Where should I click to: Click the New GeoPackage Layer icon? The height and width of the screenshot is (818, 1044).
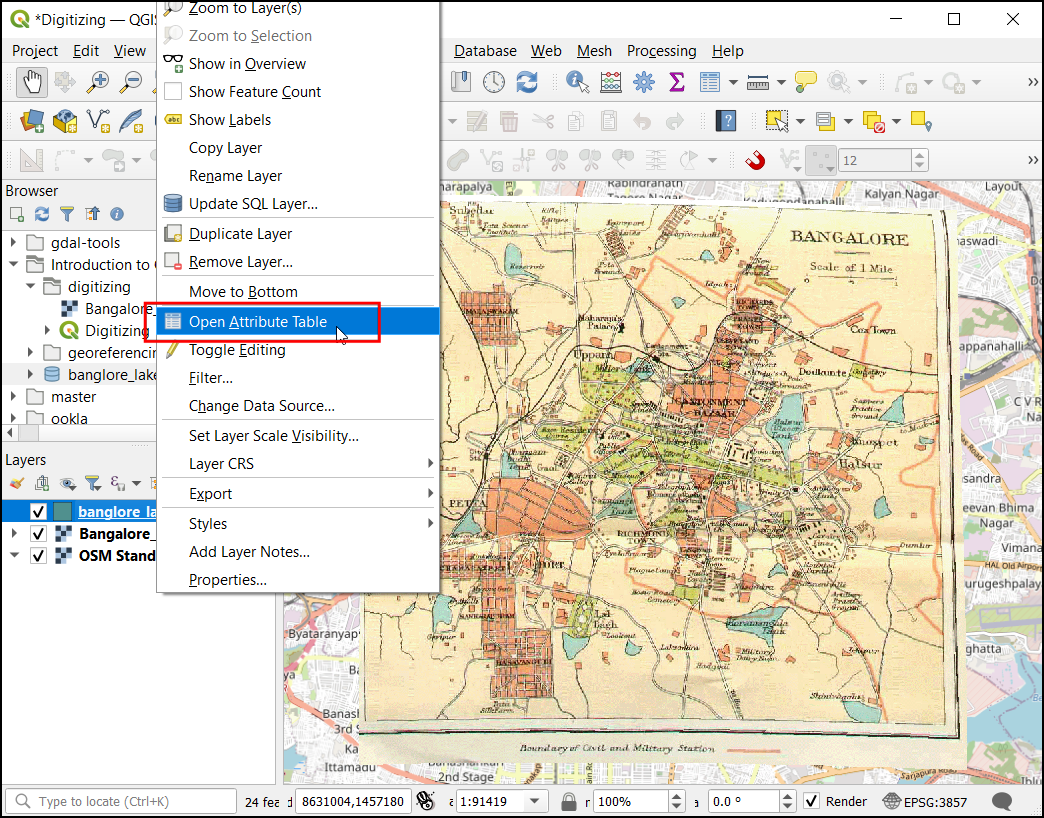point(65,121)
